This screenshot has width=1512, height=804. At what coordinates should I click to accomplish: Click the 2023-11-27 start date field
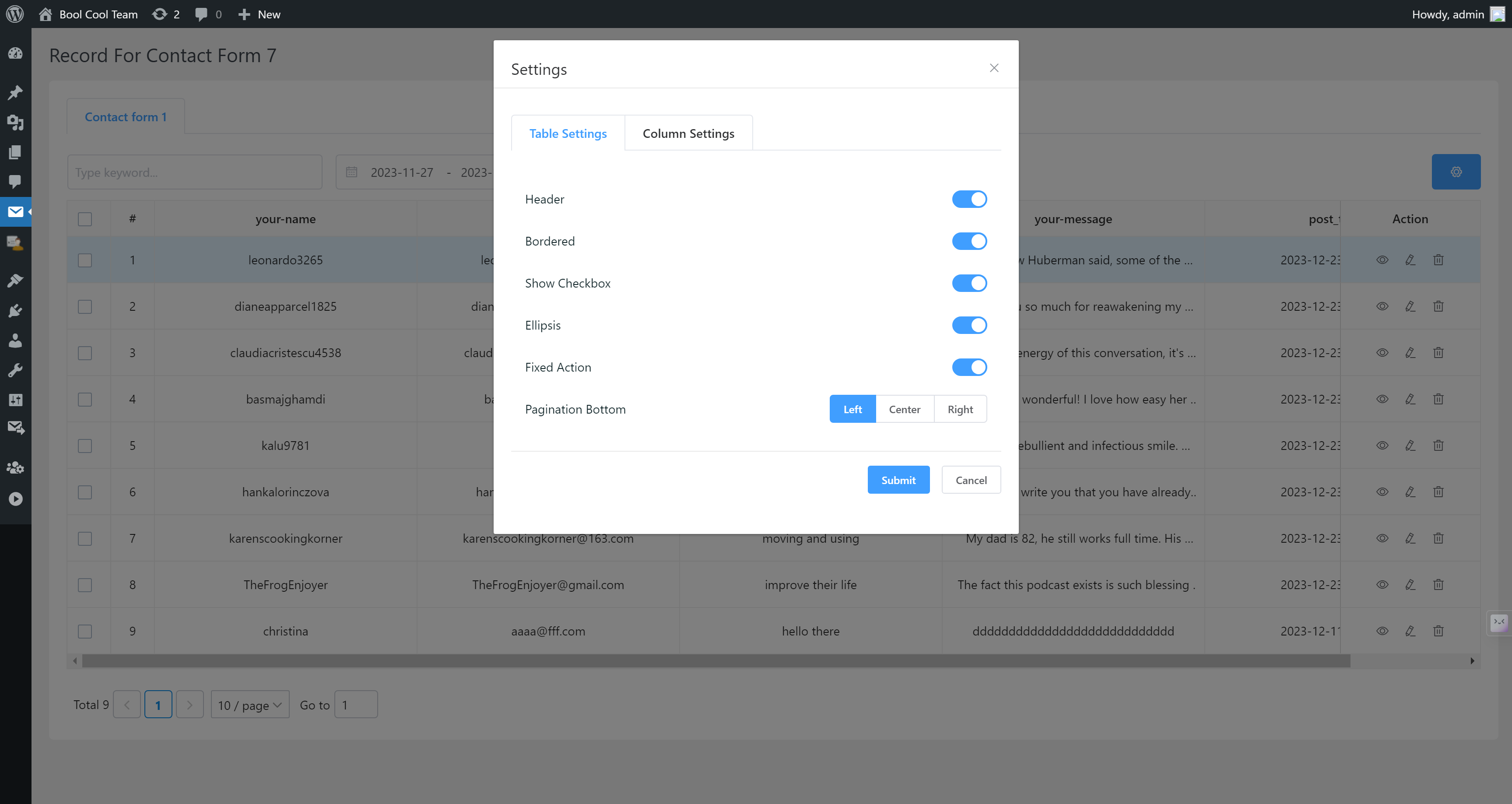pyautogui.click(x=402, y=172)
